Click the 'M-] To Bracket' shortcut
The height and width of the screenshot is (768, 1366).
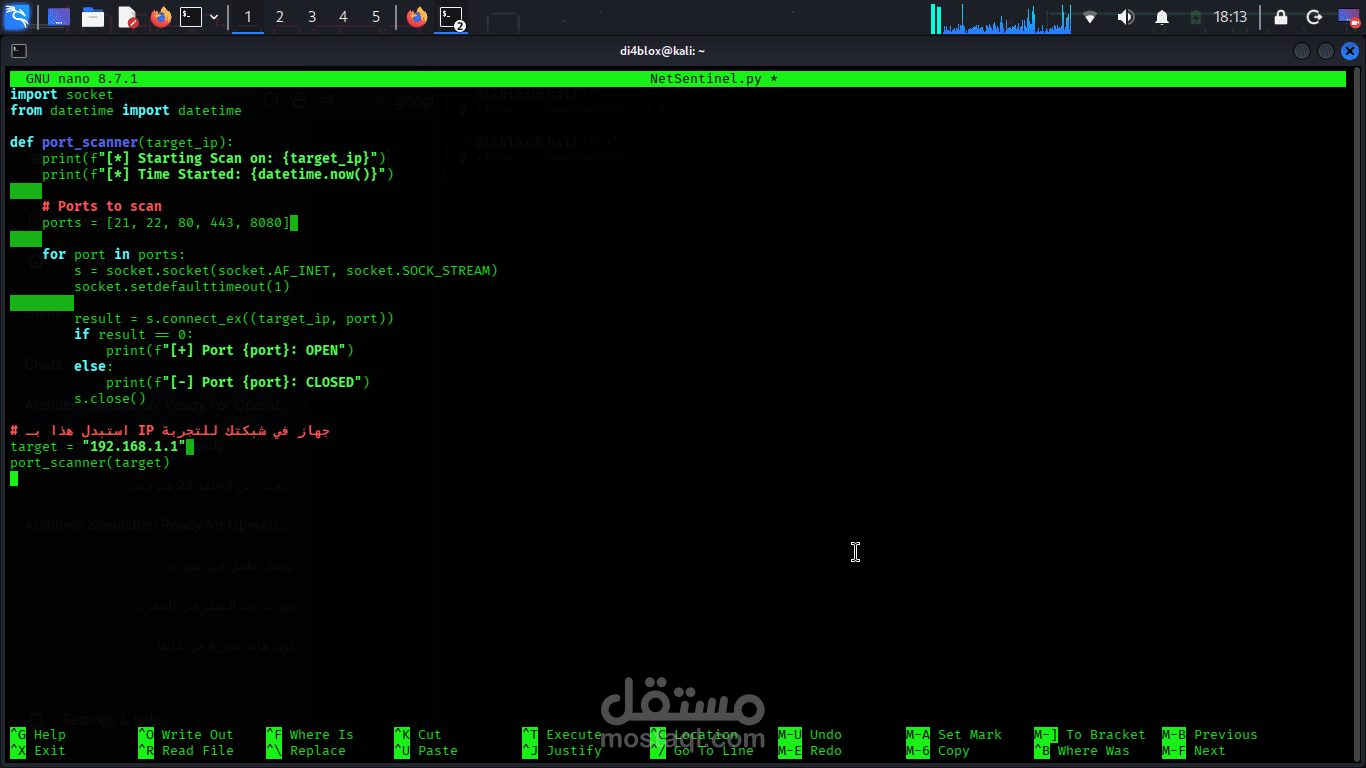tap(1090, 734)
